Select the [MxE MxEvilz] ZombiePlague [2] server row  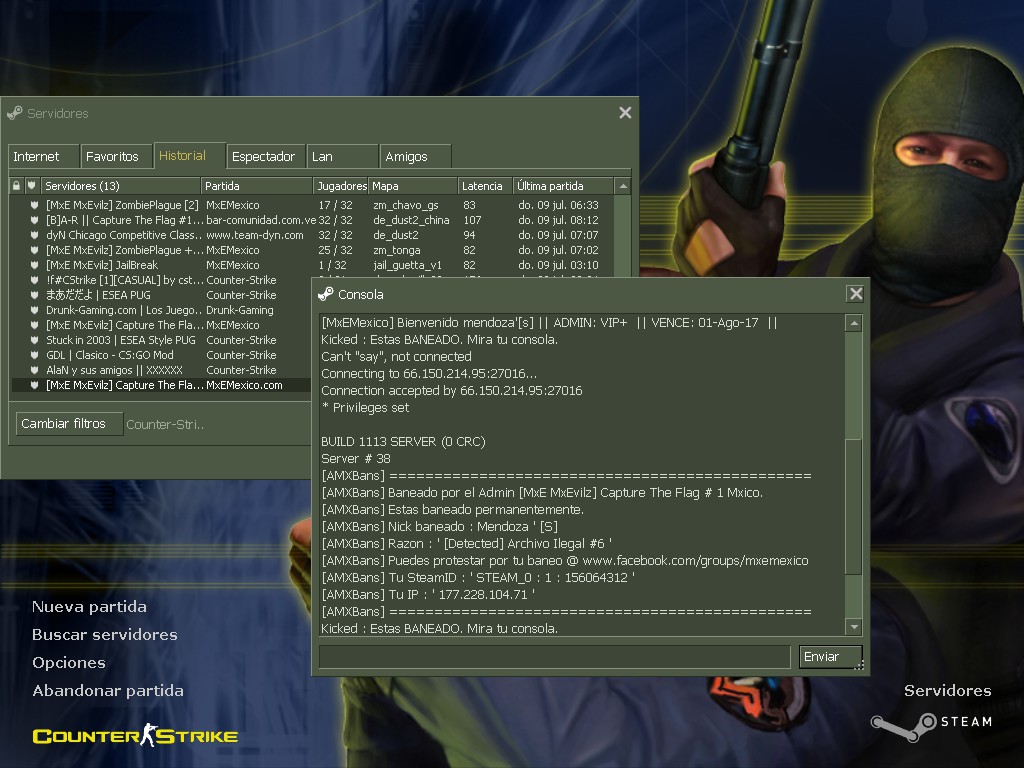pos(312,205)
